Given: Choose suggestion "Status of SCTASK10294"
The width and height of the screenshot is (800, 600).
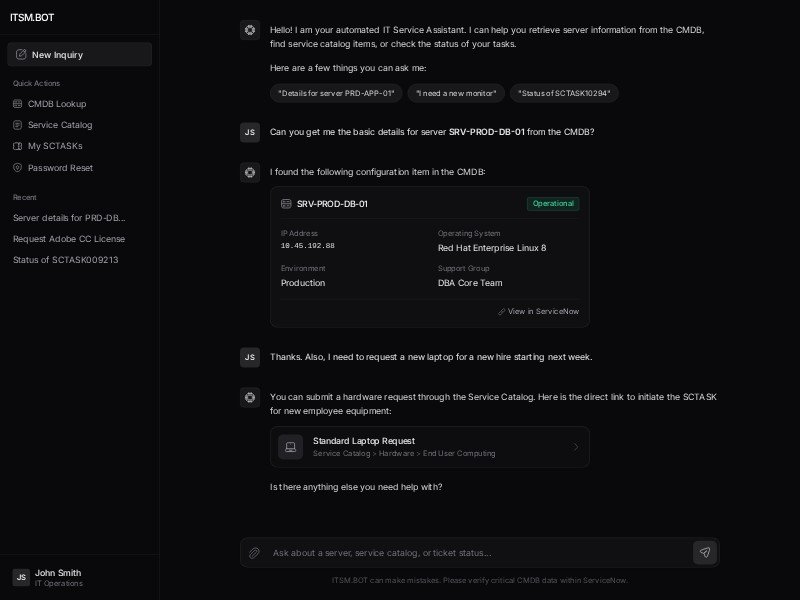Looking at the screenshot, I should (564, 93).
